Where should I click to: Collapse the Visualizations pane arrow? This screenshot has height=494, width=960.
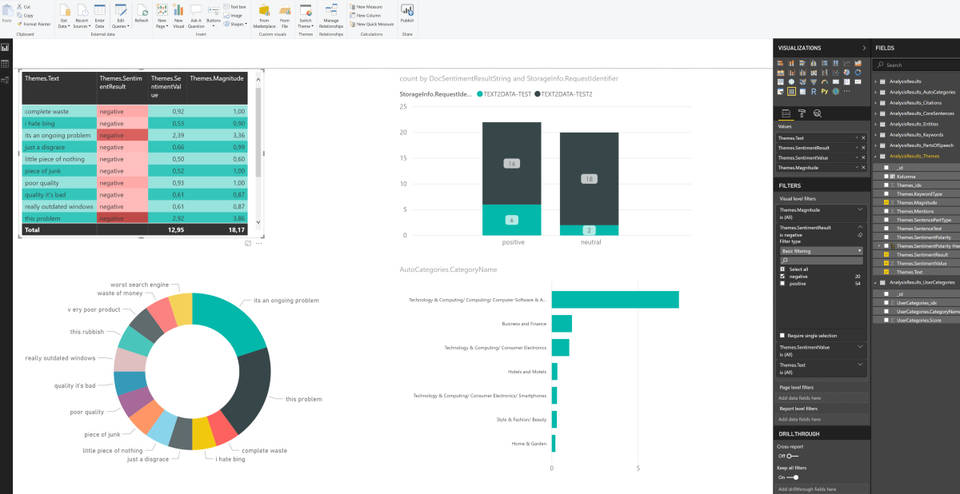pyautogui.click(x=864, y=47)
